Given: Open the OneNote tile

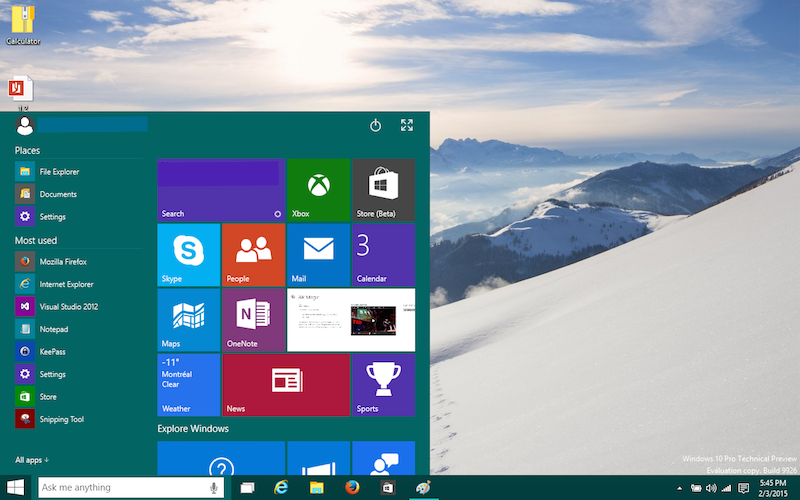Looking at the screenshot, I should pos(253,319).
